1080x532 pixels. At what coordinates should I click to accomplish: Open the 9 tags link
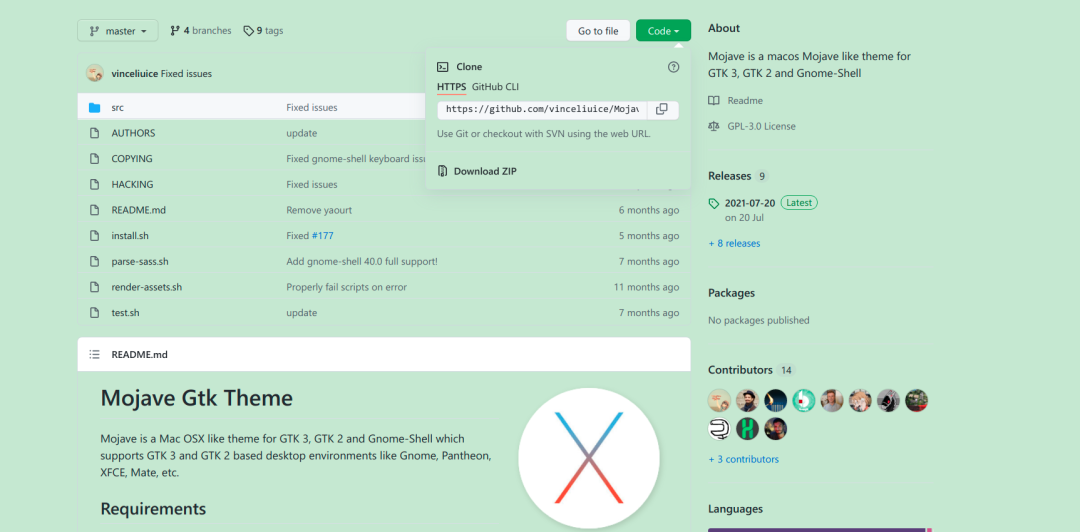[263, 31]
